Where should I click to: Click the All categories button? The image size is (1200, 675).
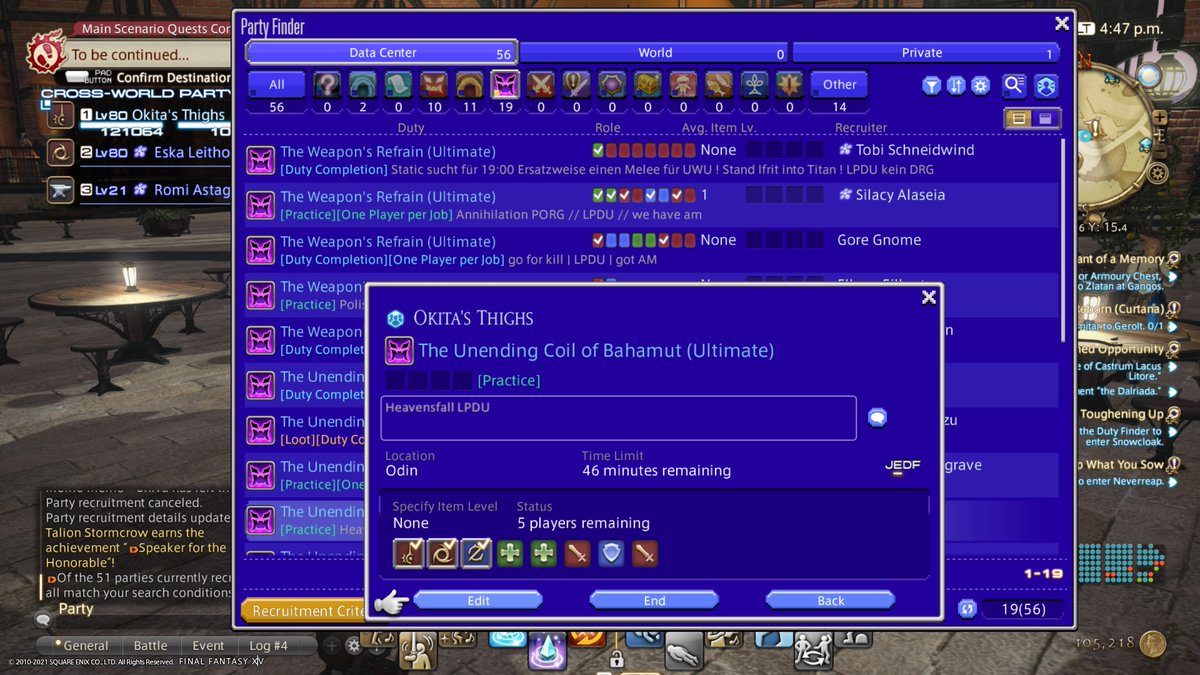(x=277, y=85)
